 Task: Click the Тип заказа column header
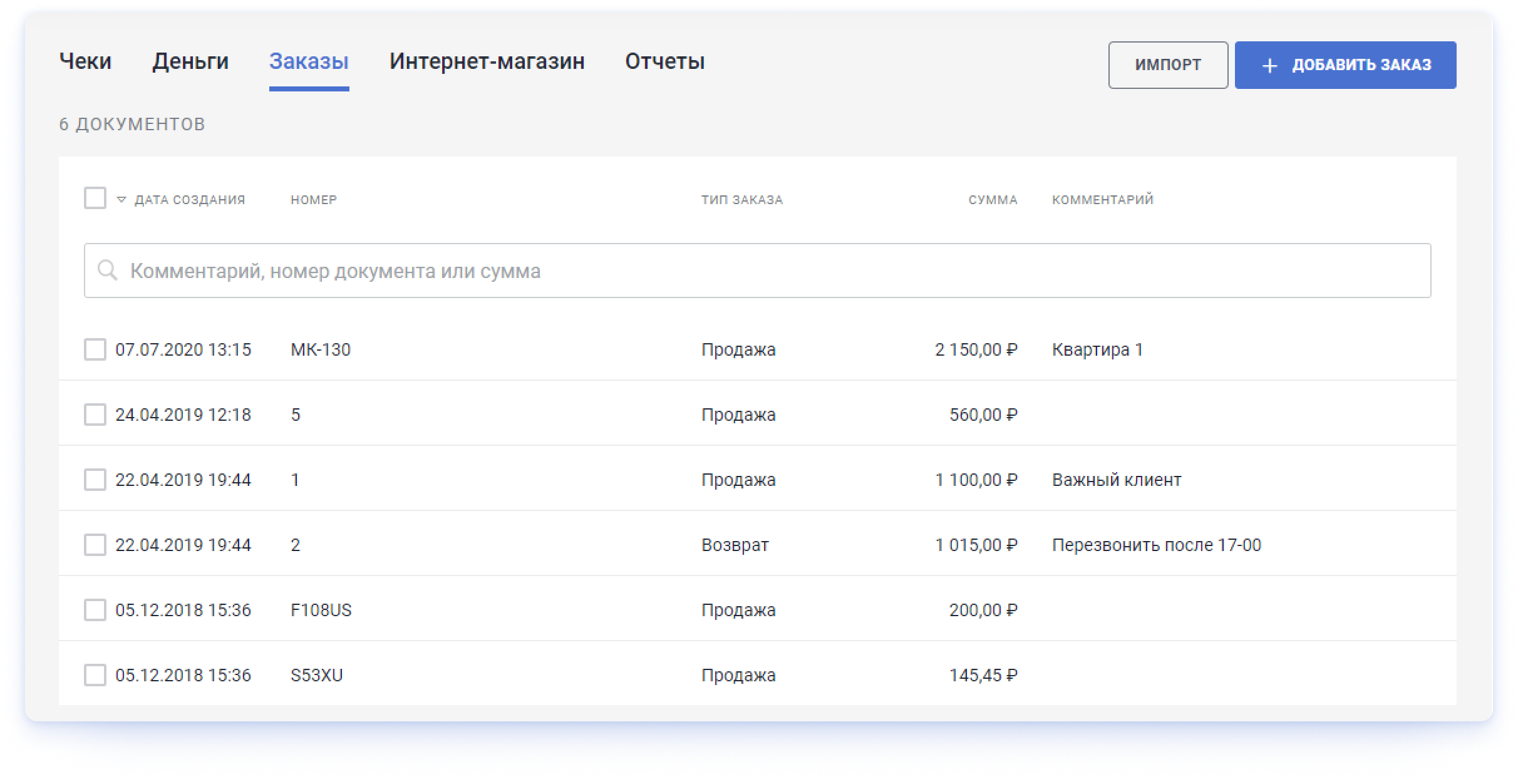pyautogui.click(x=742, y=200)
